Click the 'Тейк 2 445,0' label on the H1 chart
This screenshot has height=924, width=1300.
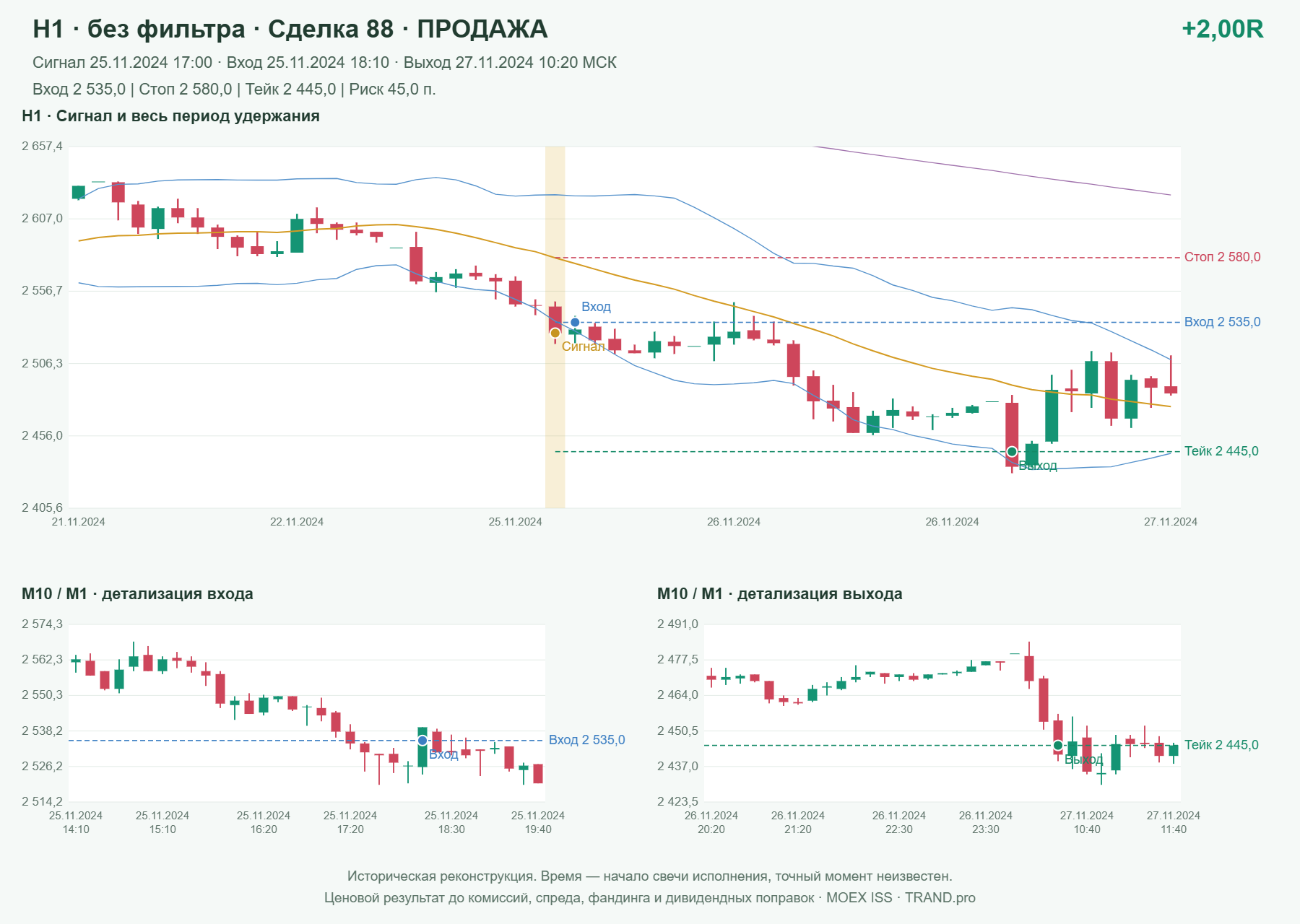tap(1221, 451)
